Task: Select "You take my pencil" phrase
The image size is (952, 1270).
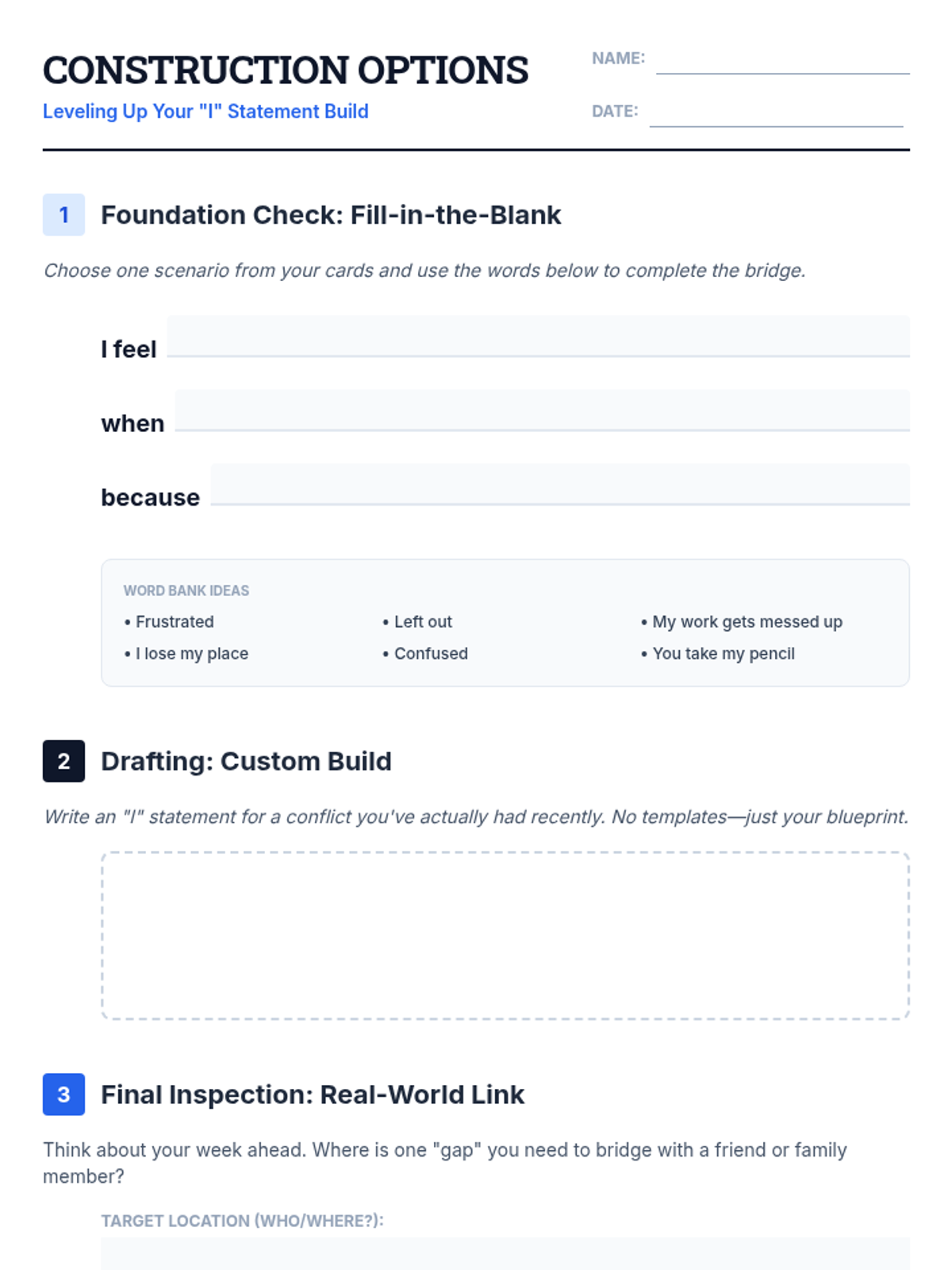Action: pos(723,653)
